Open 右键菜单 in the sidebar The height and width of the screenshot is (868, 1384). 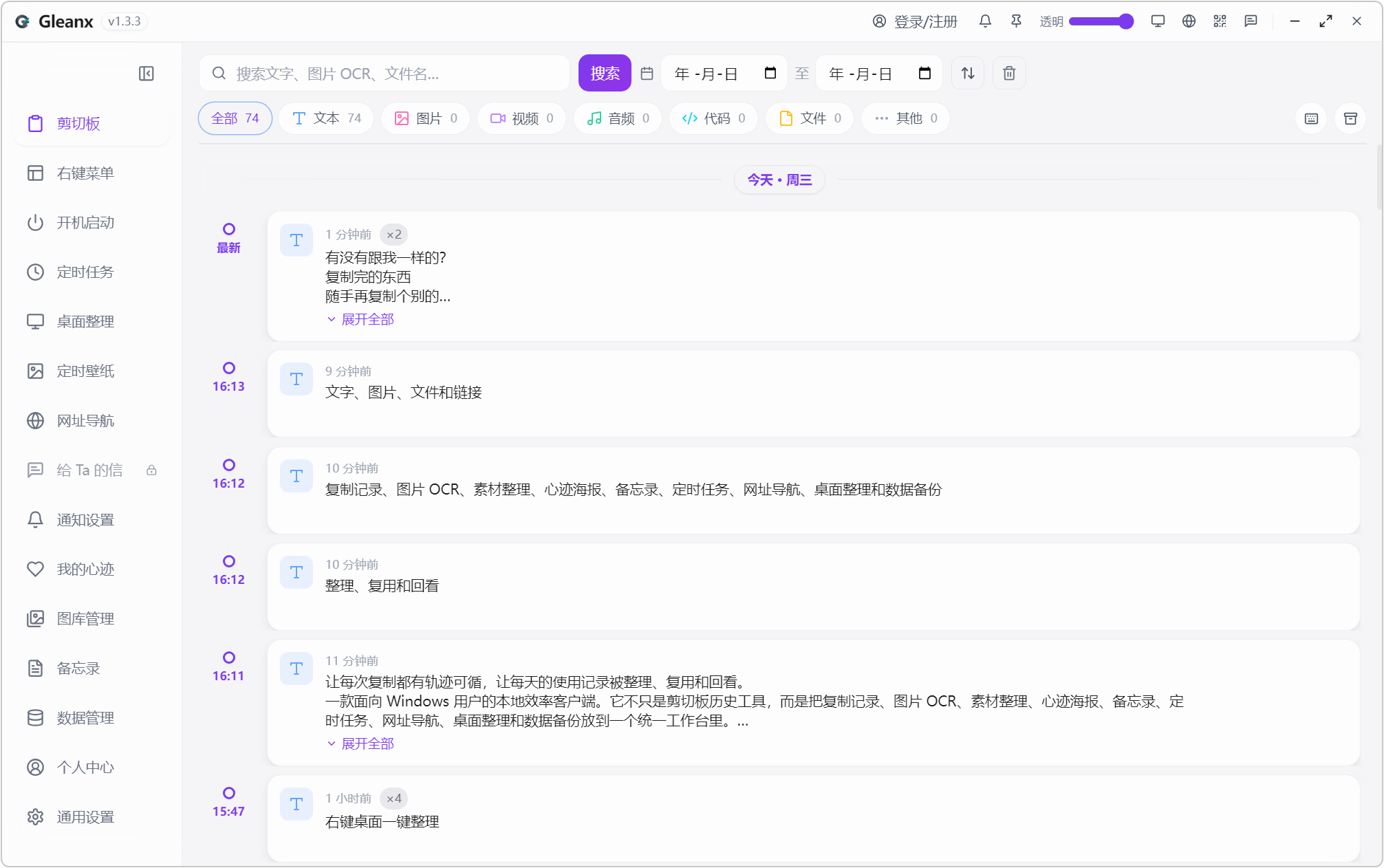[x=91, y=173]
